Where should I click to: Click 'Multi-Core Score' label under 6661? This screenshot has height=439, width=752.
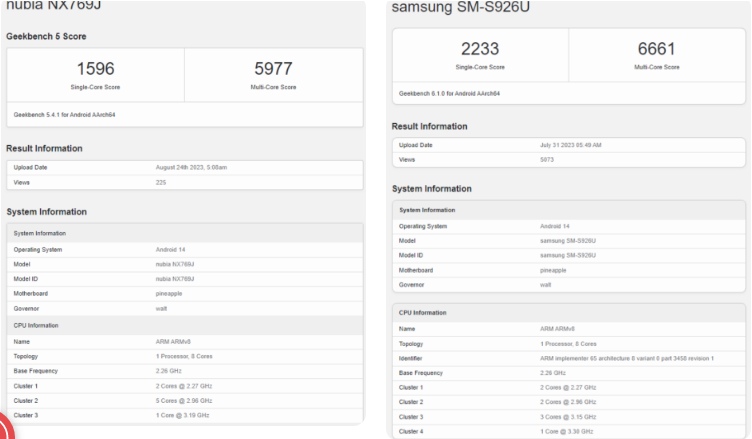click(657, 67)
